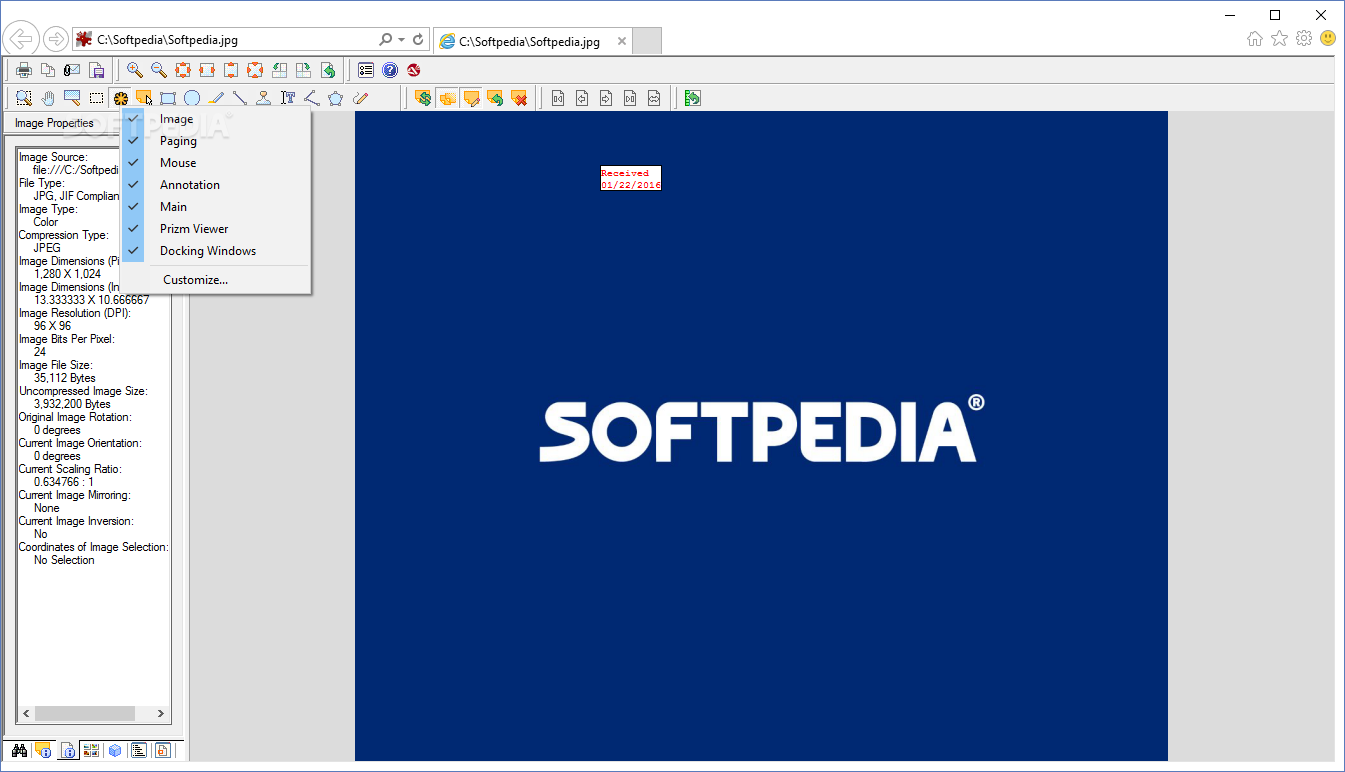Open the blue cube layers tab
This screenshot has width=1345, height=772.
tap(115, 750)
